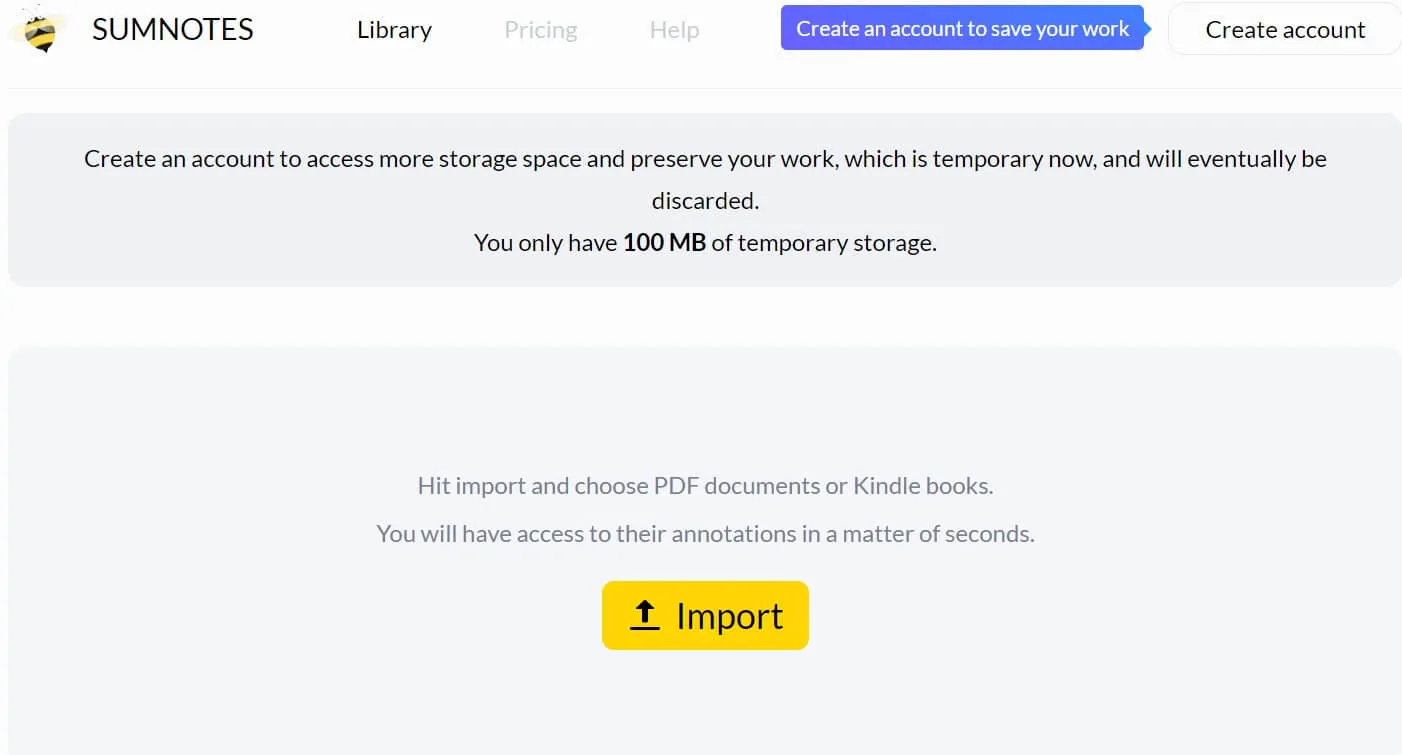Click the import instructions text area
The image size is (1402, 755).
coord(705,509)
